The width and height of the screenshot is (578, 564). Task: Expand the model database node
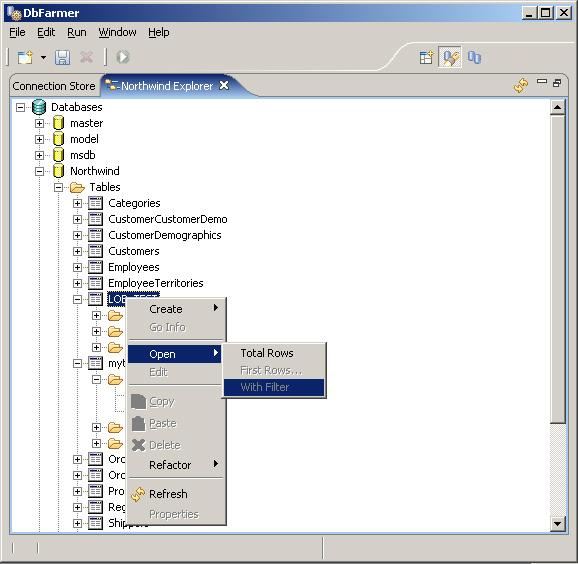point(39,139)
